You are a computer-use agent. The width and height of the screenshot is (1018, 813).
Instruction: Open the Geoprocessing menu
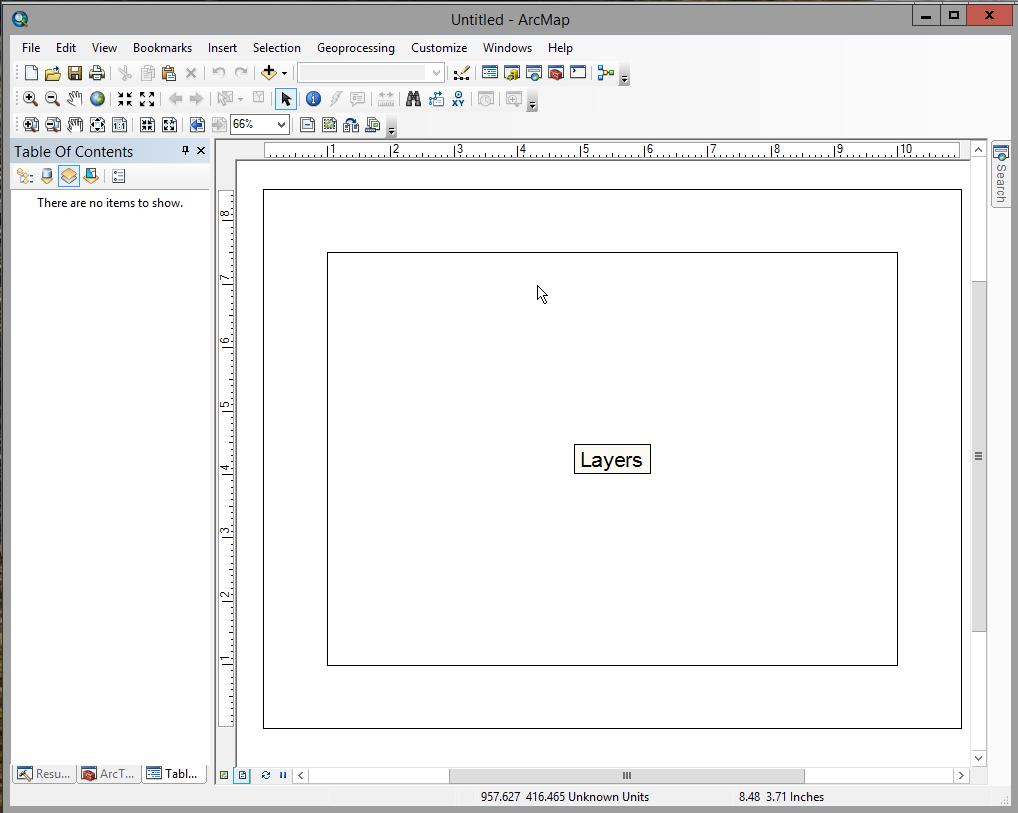coord(356,48)
